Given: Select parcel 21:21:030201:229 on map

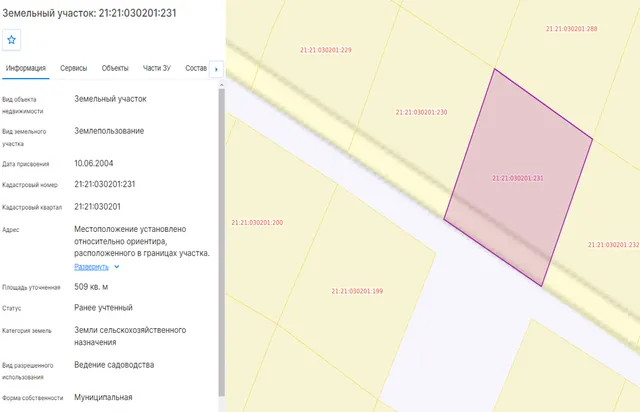Looking at the screenshot, I should (326, 50).
